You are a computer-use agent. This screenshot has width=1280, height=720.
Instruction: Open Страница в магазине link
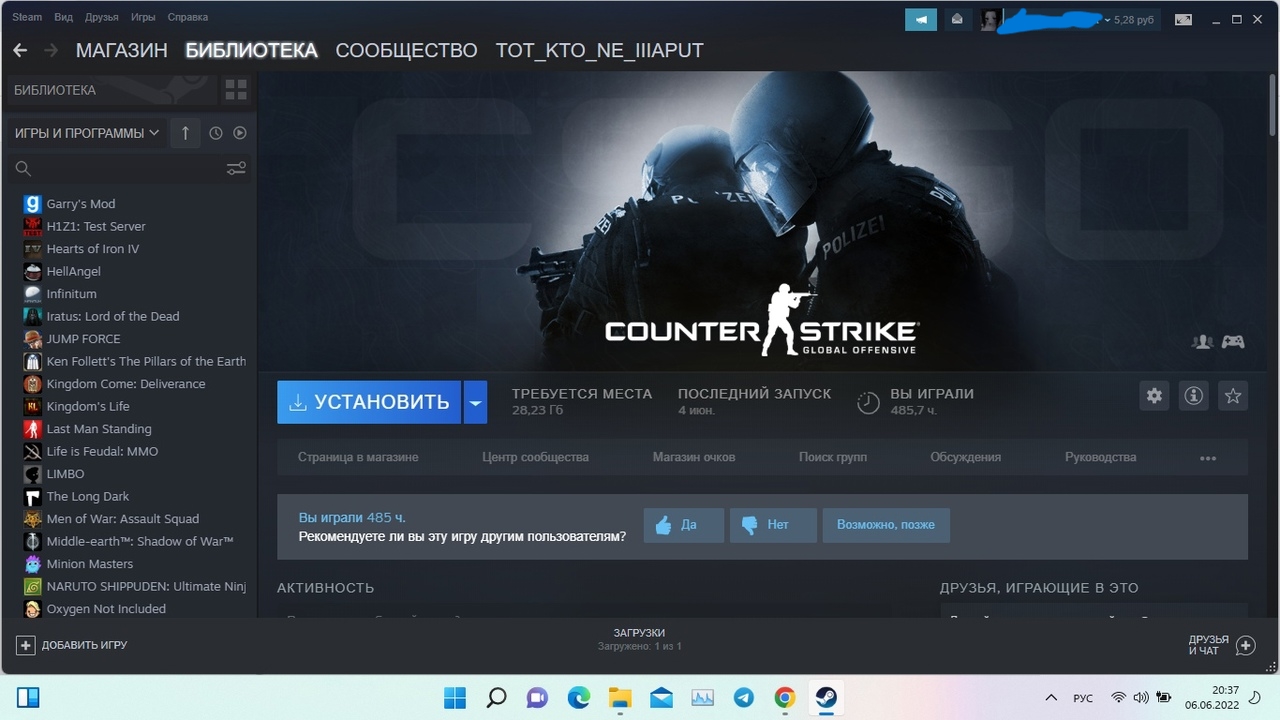point(358,457)
